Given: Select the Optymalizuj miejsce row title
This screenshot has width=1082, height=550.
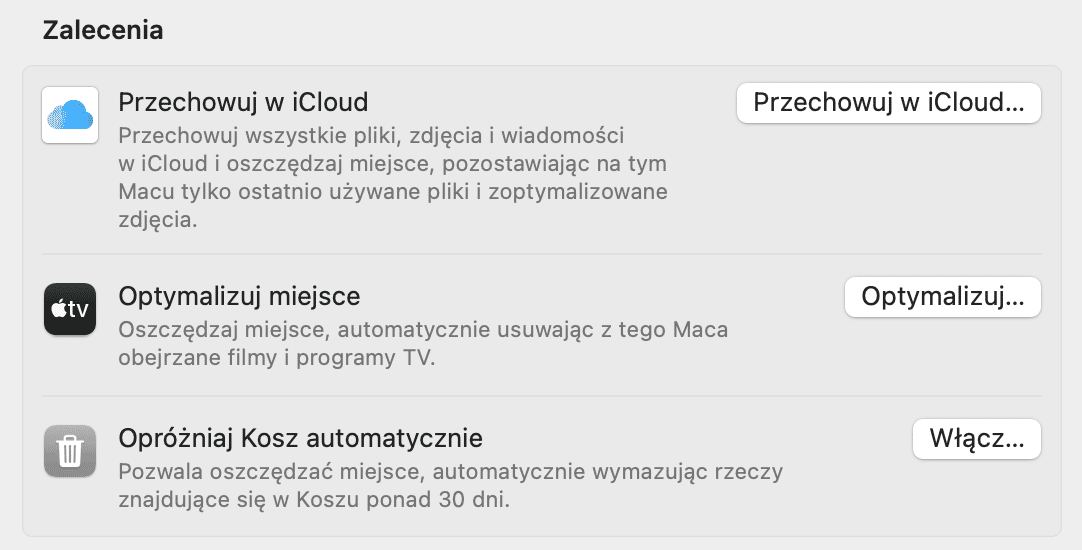Looking at the screenshot, I should click(239, 296).
